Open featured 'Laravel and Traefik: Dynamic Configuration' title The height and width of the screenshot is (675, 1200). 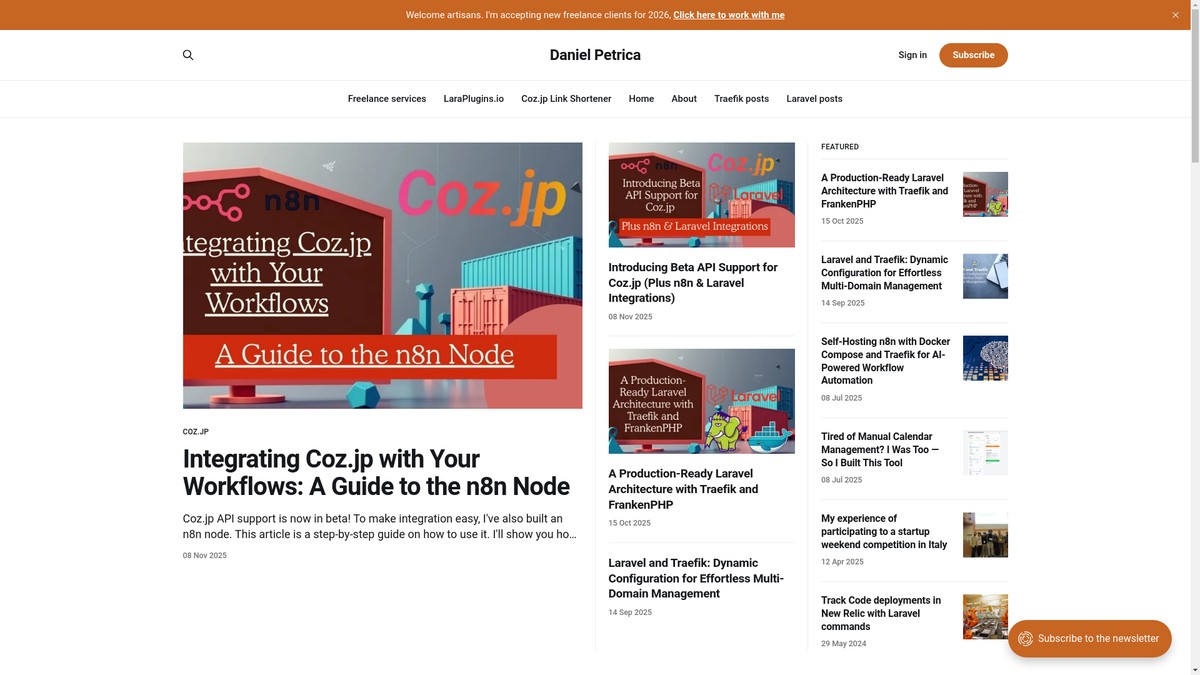point(885,273)
